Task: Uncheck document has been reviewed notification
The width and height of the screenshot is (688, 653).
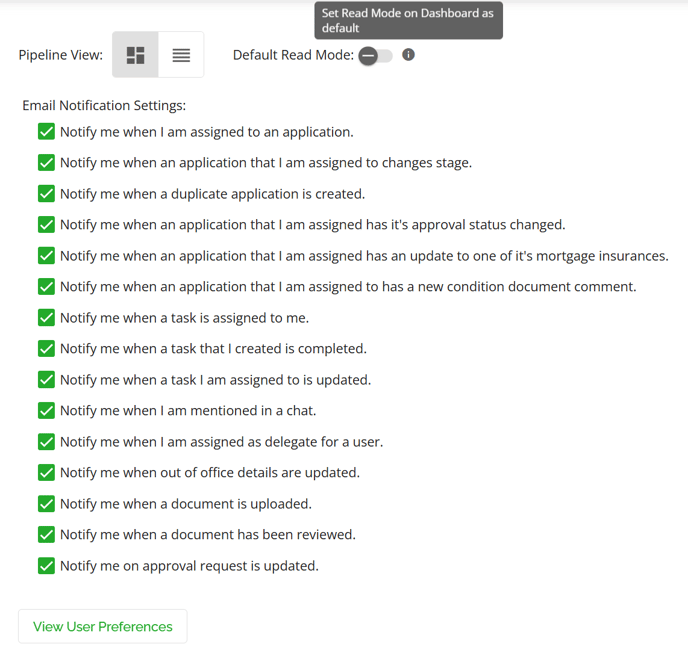Action: click(x=47, y=535)
